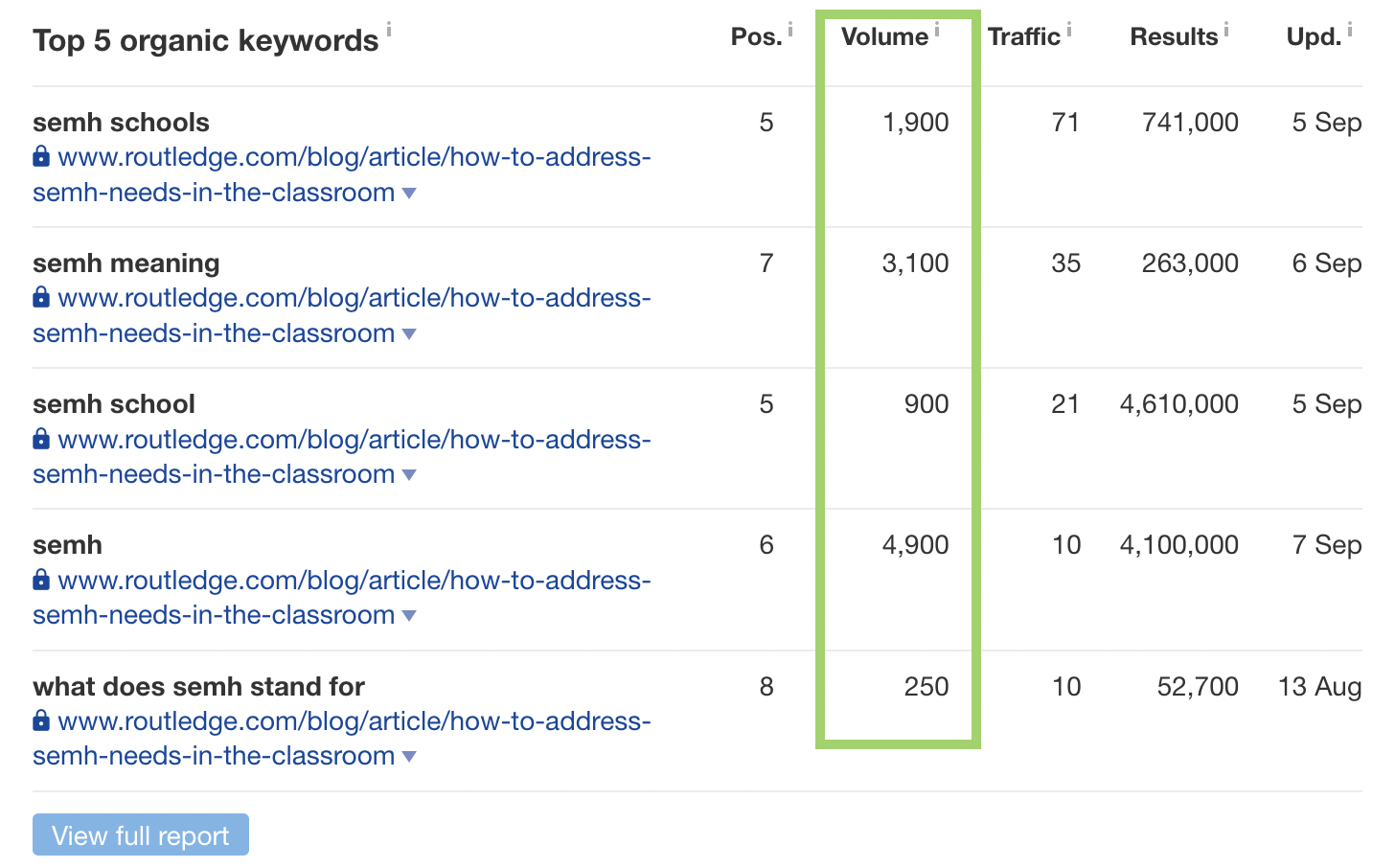Click lock icon in what does semh stand for row
The width and height of the screenshot is (1395, 868).
41,720
